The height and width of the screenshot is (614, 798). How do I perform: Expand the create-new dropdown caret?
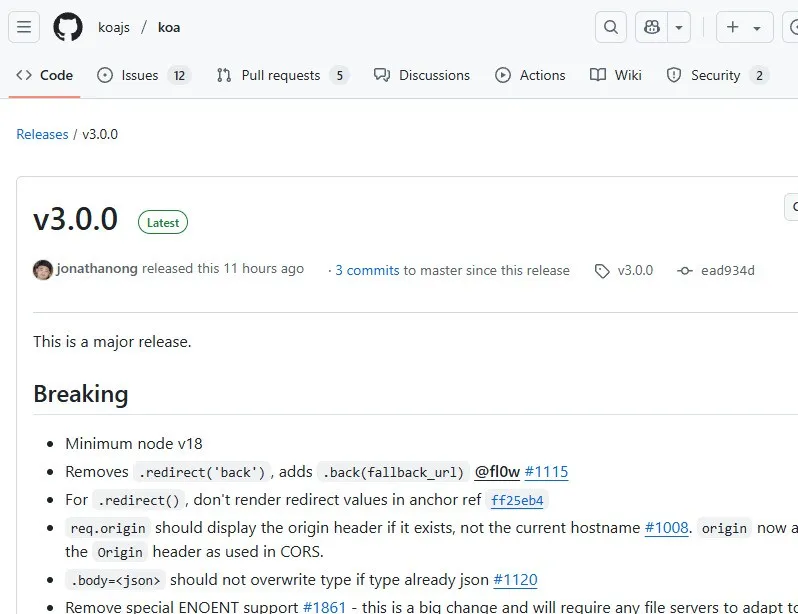click(x=757, y=27)
